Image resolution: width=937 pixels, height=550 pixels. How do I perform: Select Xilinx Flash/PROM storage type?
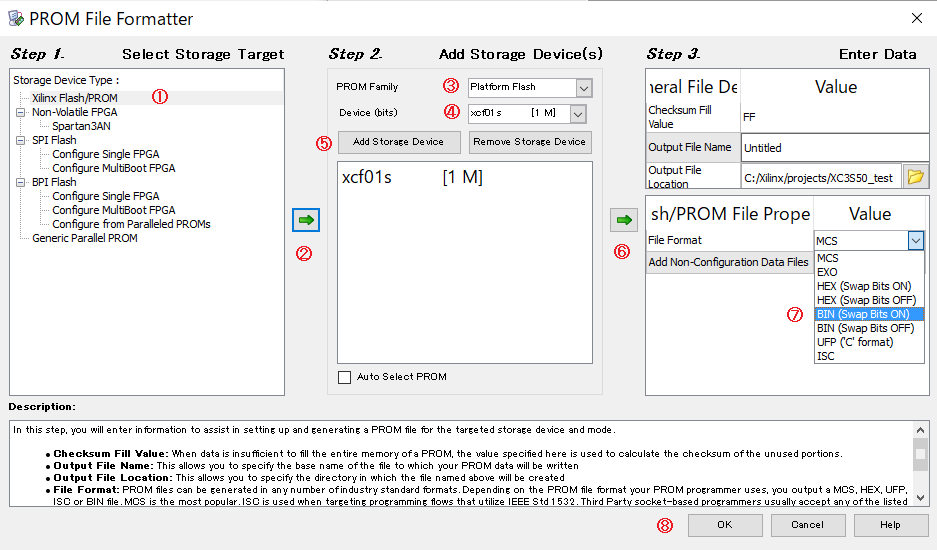point(75,98)
